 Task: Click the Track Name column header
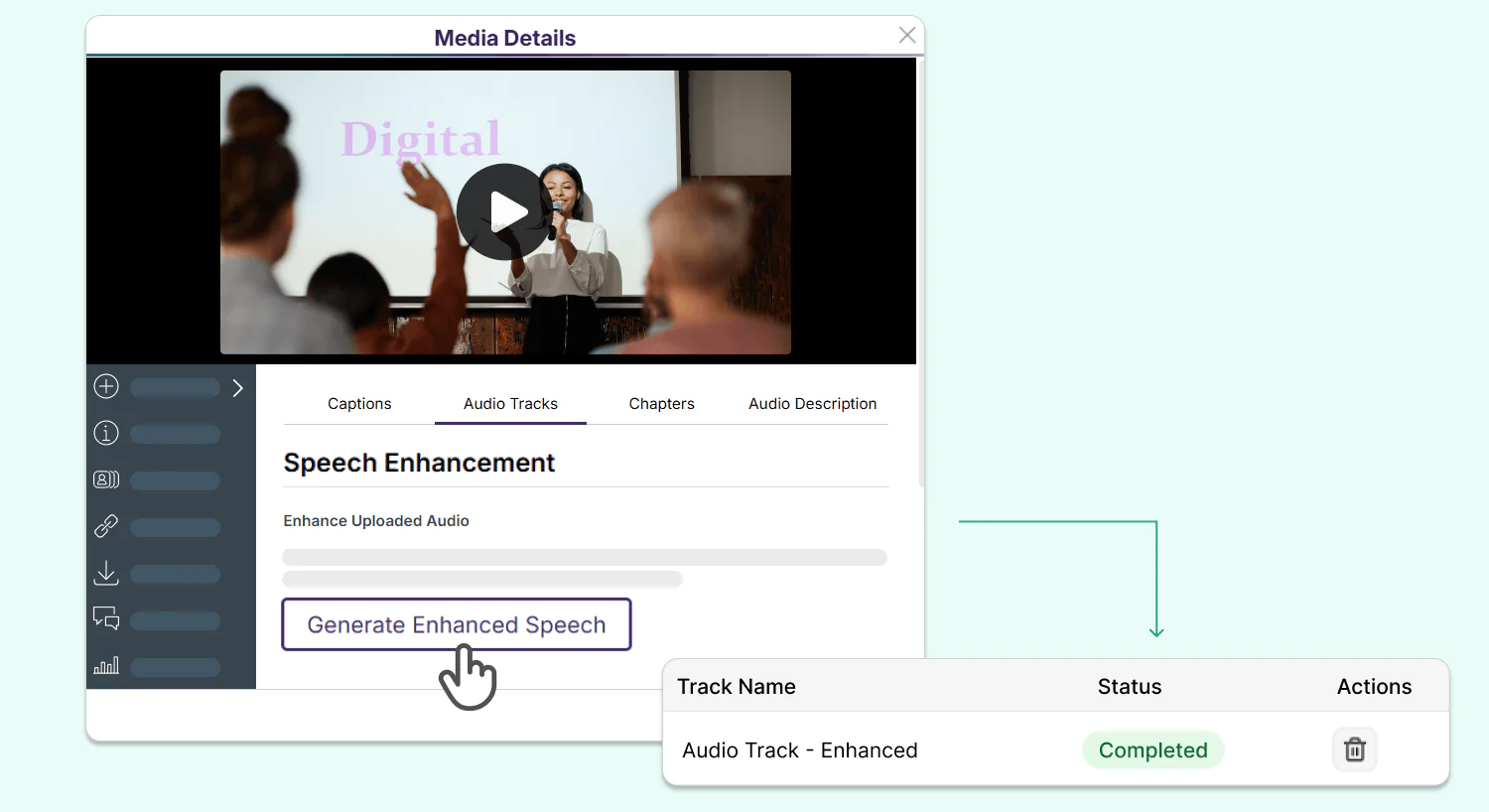click(x=737, y=687)
